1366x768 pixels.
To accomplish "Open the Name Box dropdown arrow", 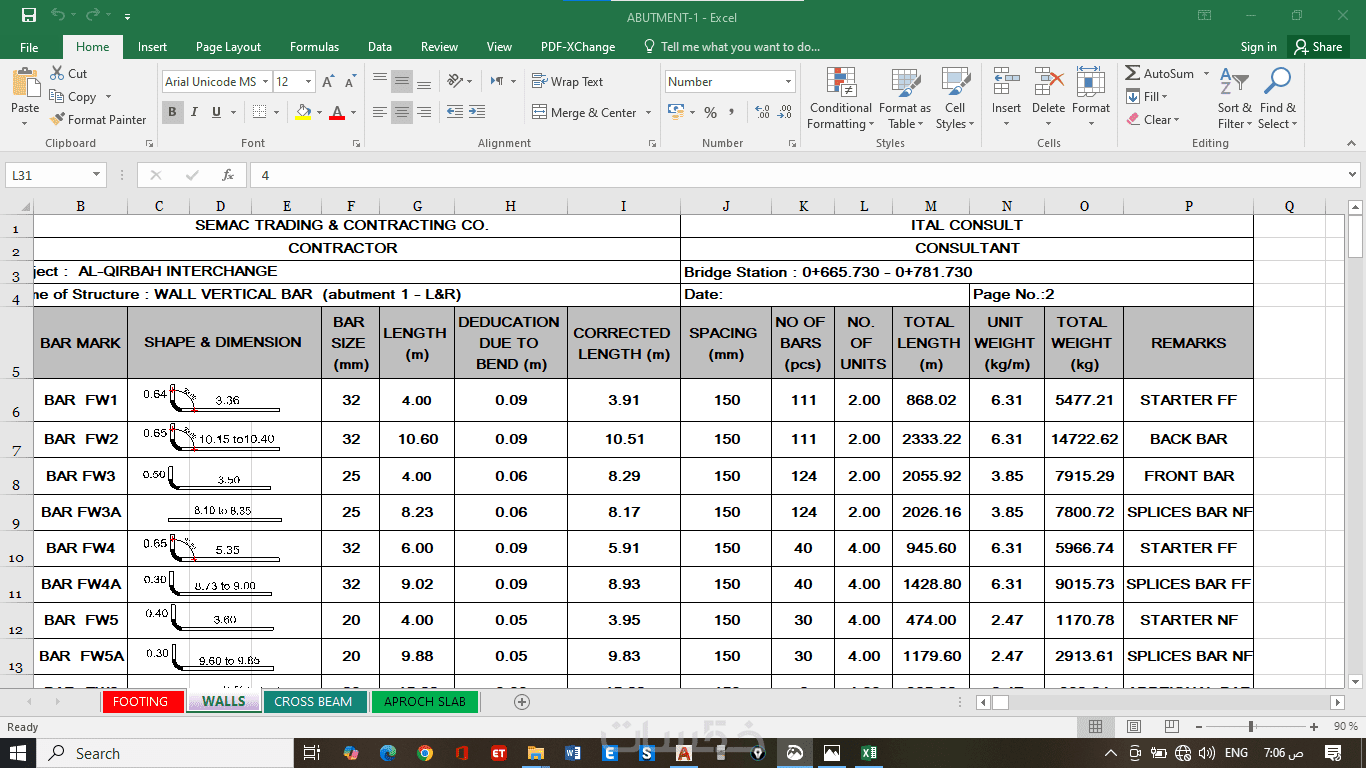I will pyautogui.click(x=97, y=175).
